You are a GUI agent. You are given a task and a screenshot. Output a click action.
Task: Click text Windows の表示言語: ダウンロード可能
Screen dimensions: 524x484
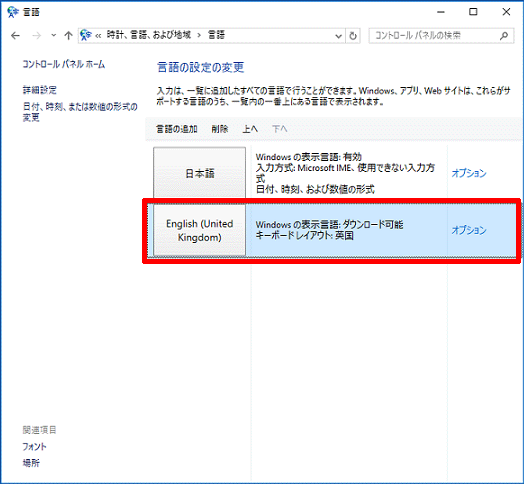(329, 225)
